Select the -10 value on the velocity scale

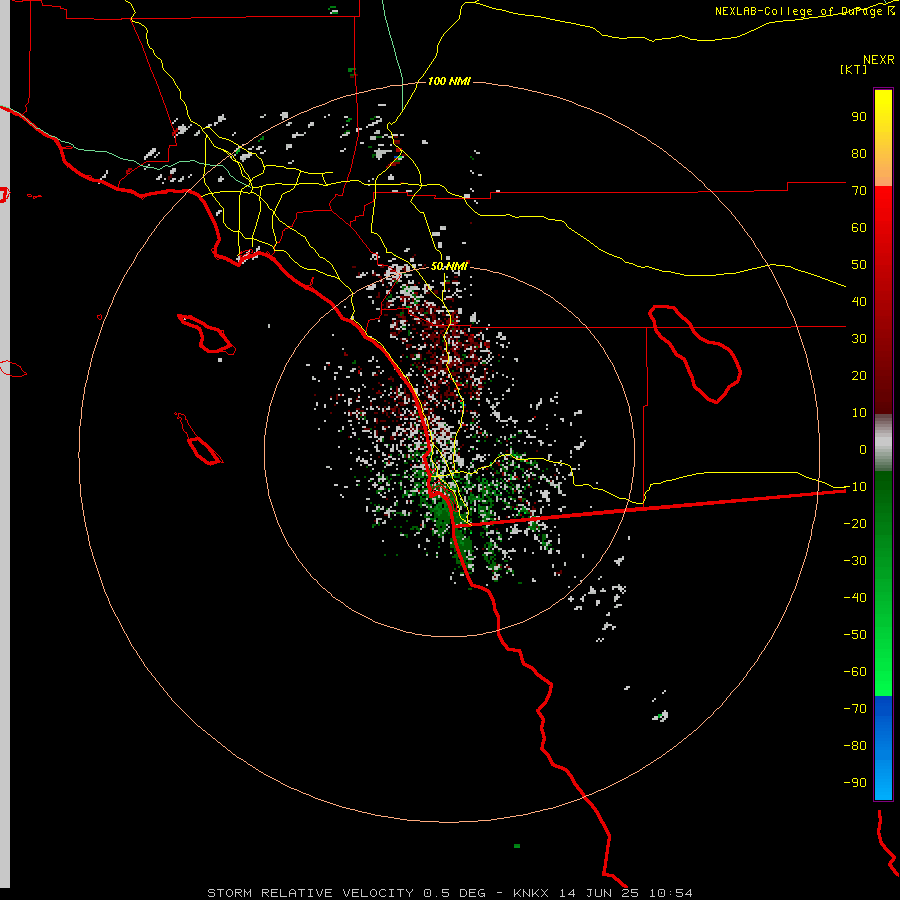pyautogui.click(x=855, y=487)
